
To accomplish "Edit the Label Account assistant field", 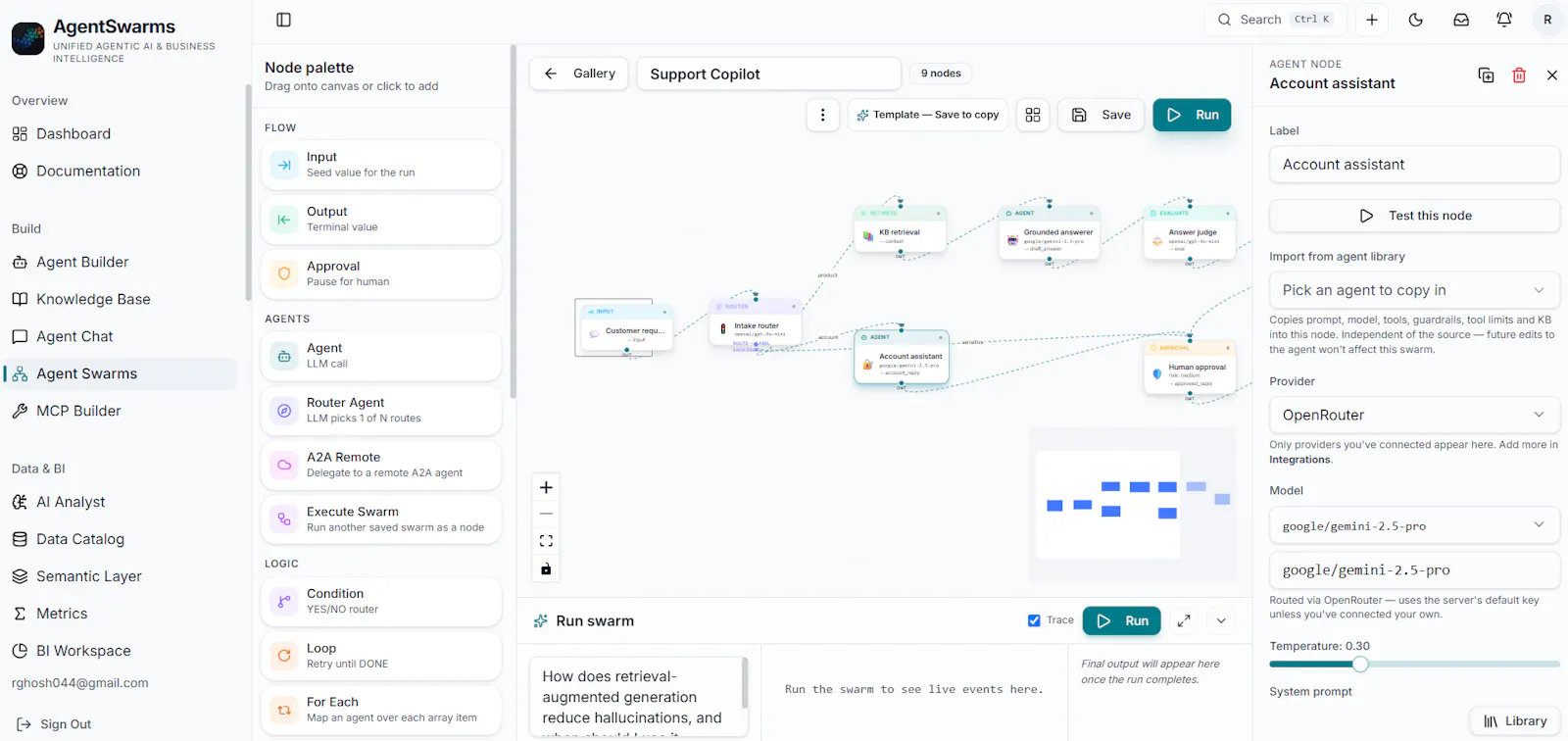I will (x=1414, y=165).
